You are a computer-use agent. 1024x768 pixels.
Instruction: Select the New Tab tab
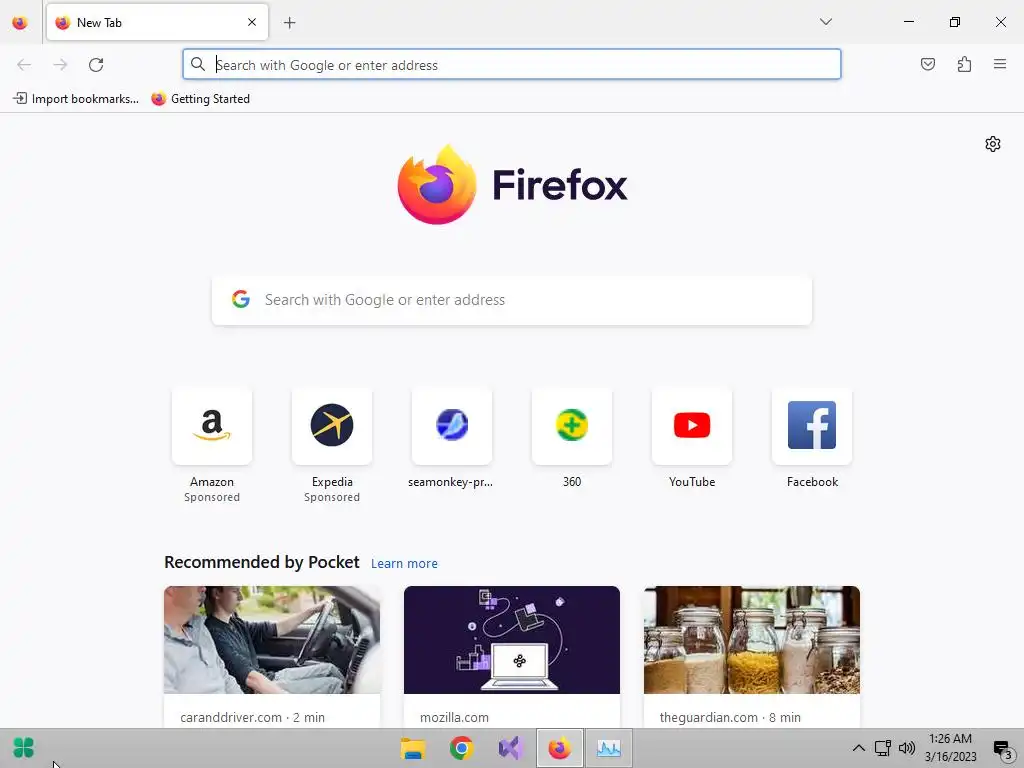(x=157, y=22)
